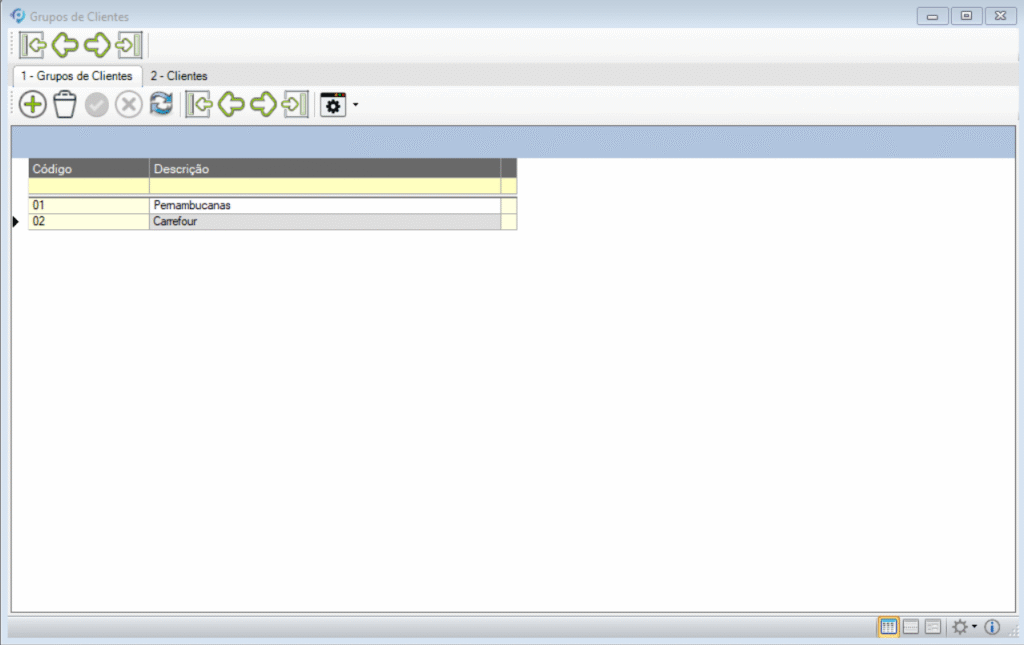Screen dimensions: 1024x645
Task: Click the Descrição column header
Action: click(x=324, y=168)
